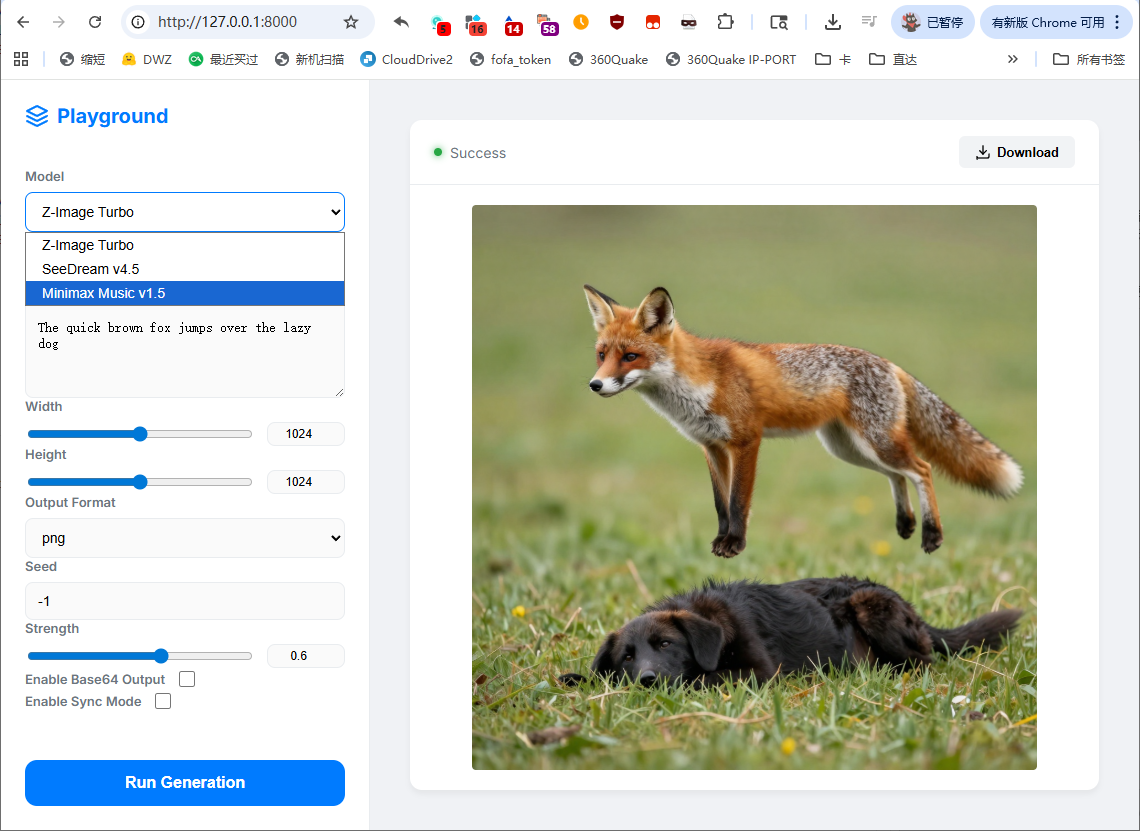Open the Chrome three-dot menu
The height and width of the screenshot is (831, 1140).
pos(1117,22)
